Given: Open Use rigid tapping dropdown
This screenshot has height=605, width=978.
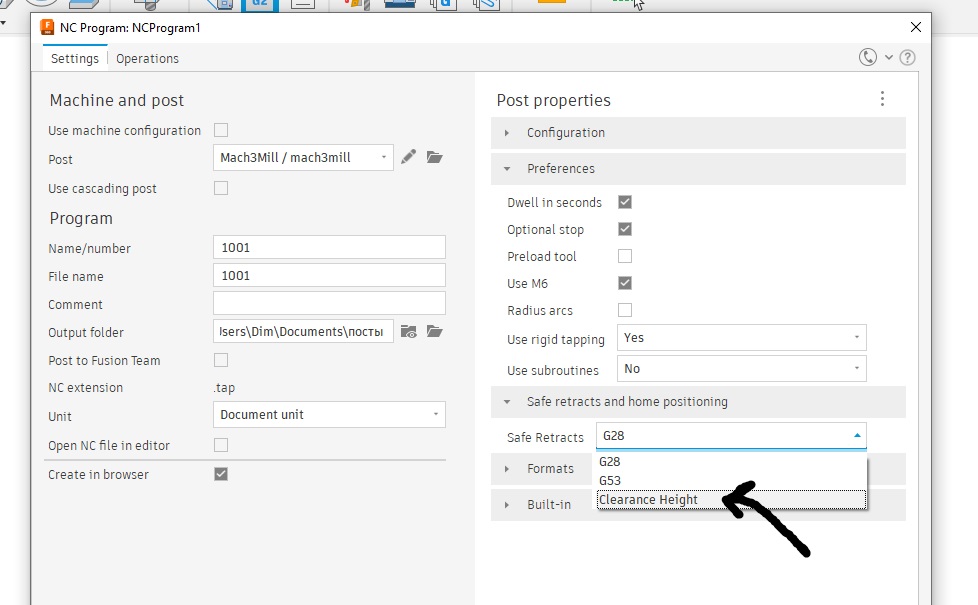Looking at the screenshot, I should 741,338.
